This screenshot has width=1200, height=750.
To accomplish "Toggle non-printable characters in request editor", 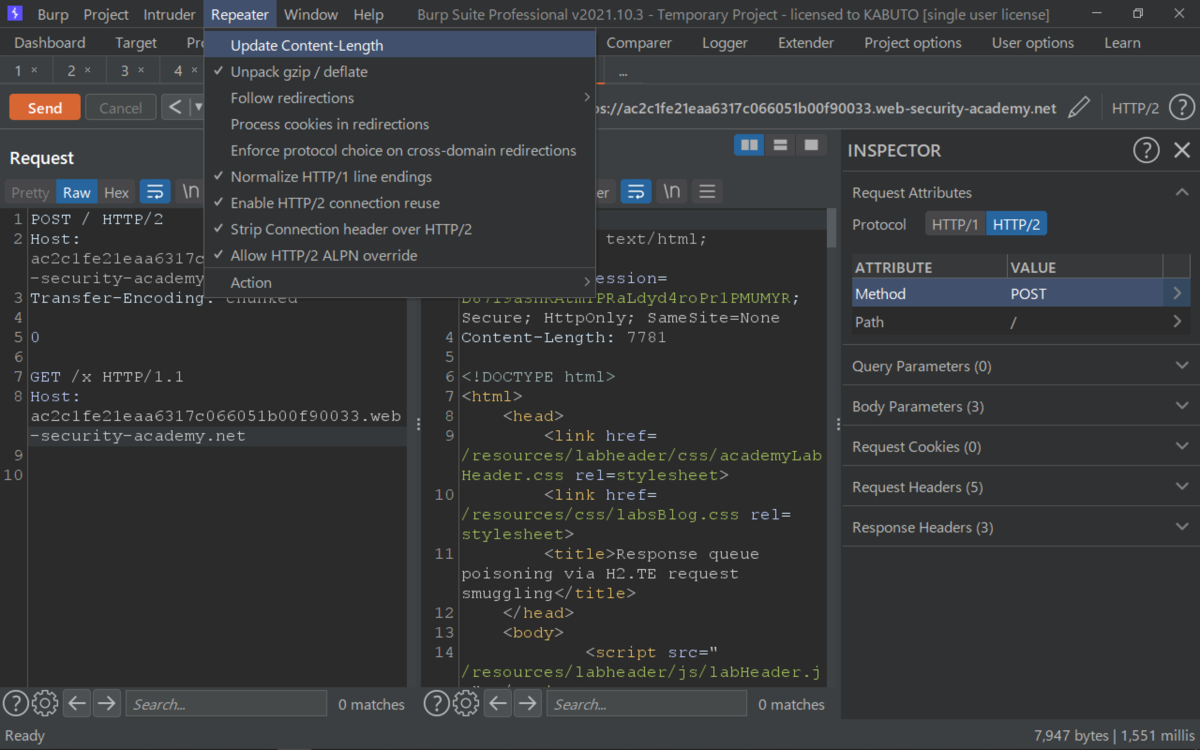I will tap(190, 192).
